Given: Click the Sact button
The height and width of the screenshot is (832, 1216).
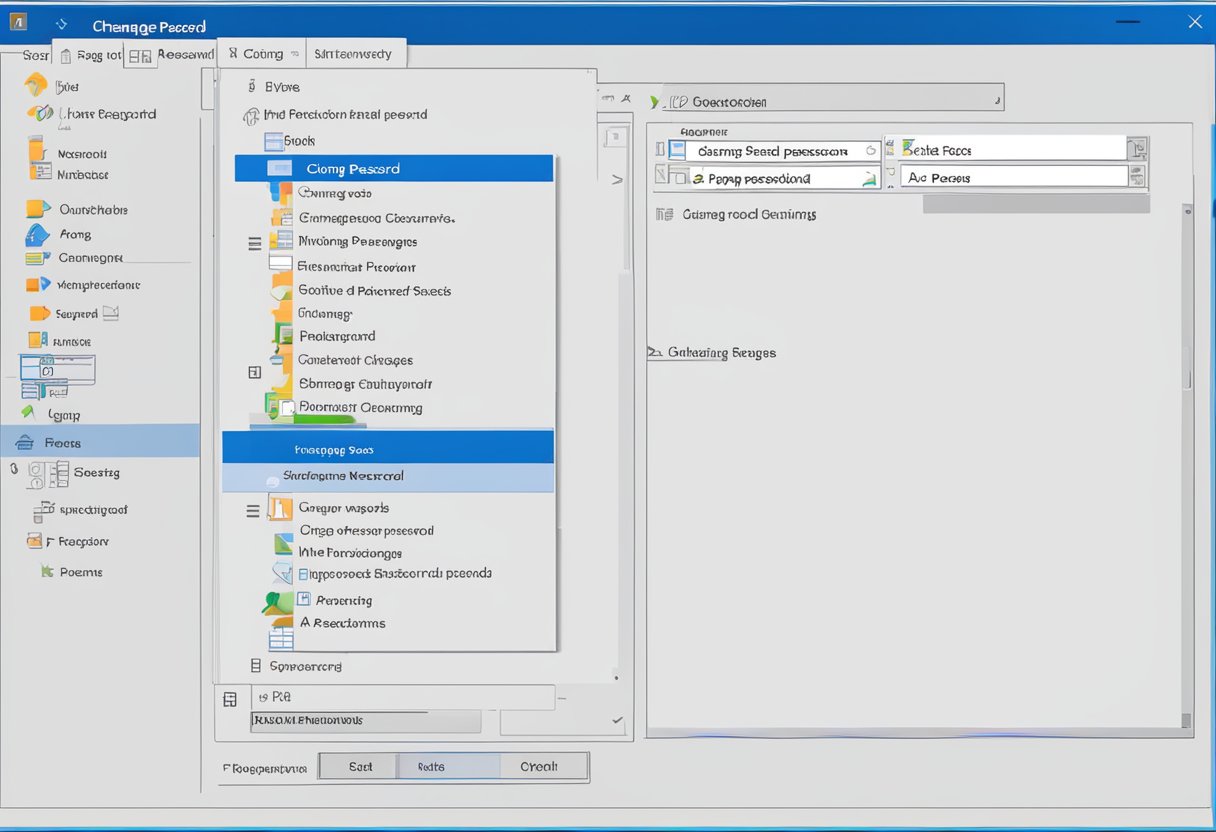Looking at the screenshot, I should pyautogui.click(x=360, y=767).
